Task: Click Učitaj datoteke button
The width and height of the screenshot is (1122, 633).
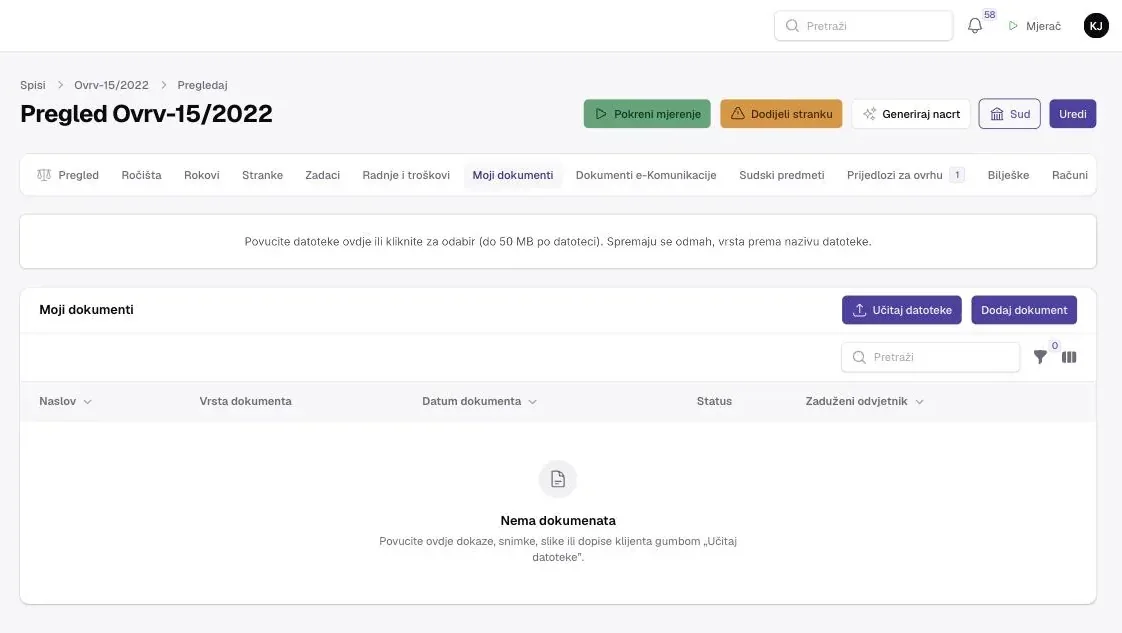Action: [902, 310]
